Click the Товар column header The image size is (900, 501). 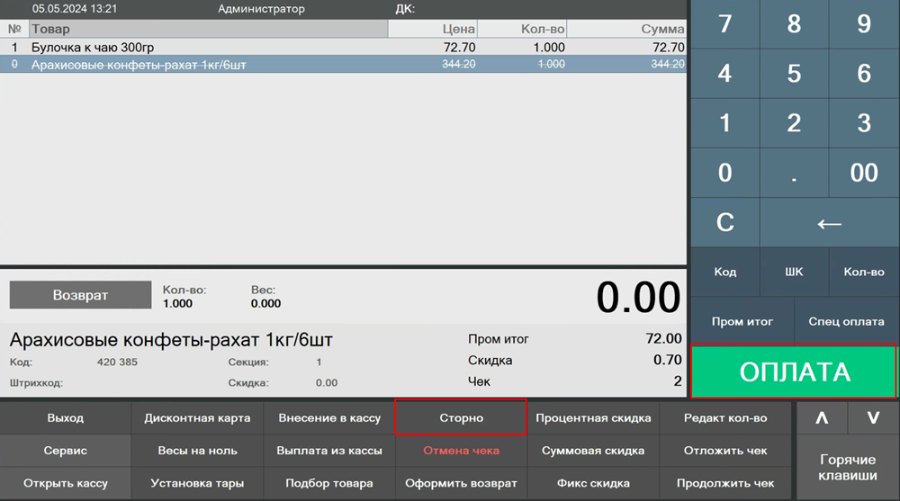click(x=208, y=29)
